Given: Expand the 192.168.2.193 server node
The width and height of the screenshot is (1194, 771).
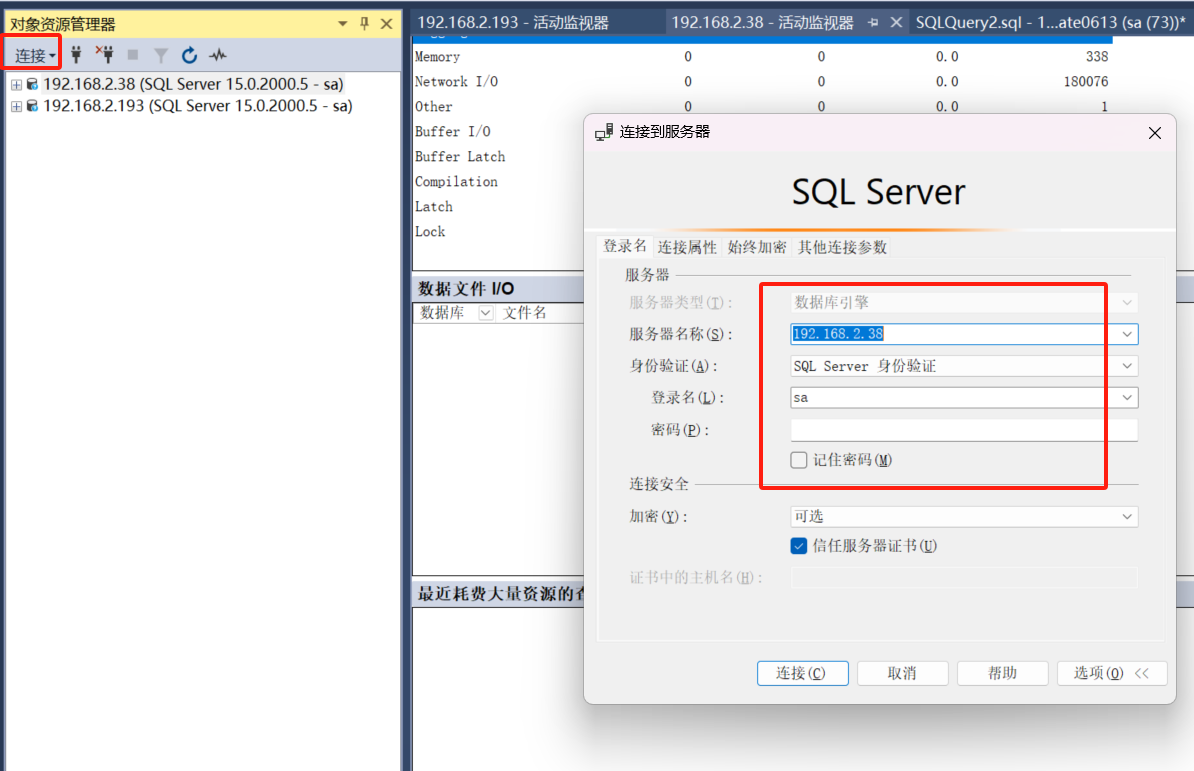Looking at the screenshot, I should click(x=16, y=107).
